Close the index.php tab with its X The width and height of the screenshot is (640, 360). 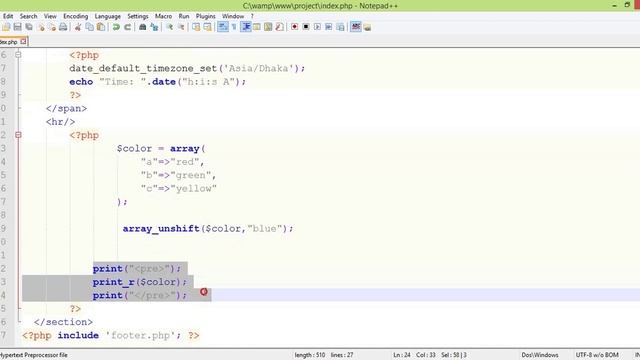(x=23, y=41)
